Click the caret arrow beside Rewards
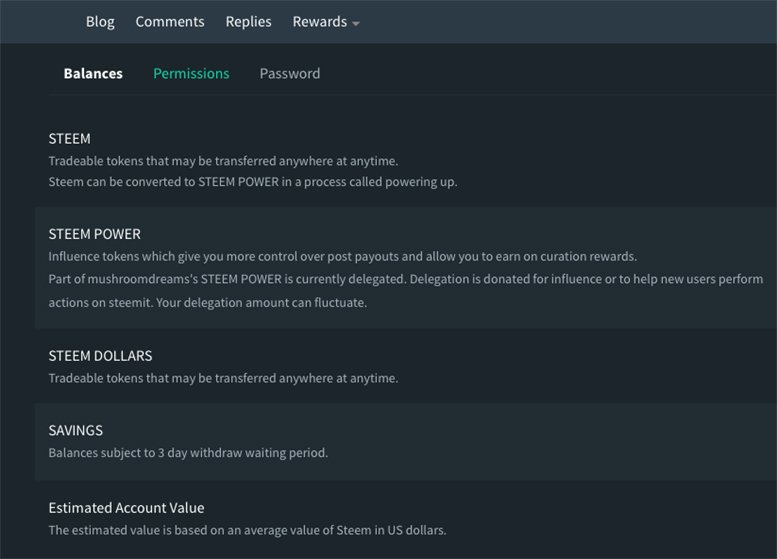Viewport: 777px width, 559px height. (x=356, y=23)
